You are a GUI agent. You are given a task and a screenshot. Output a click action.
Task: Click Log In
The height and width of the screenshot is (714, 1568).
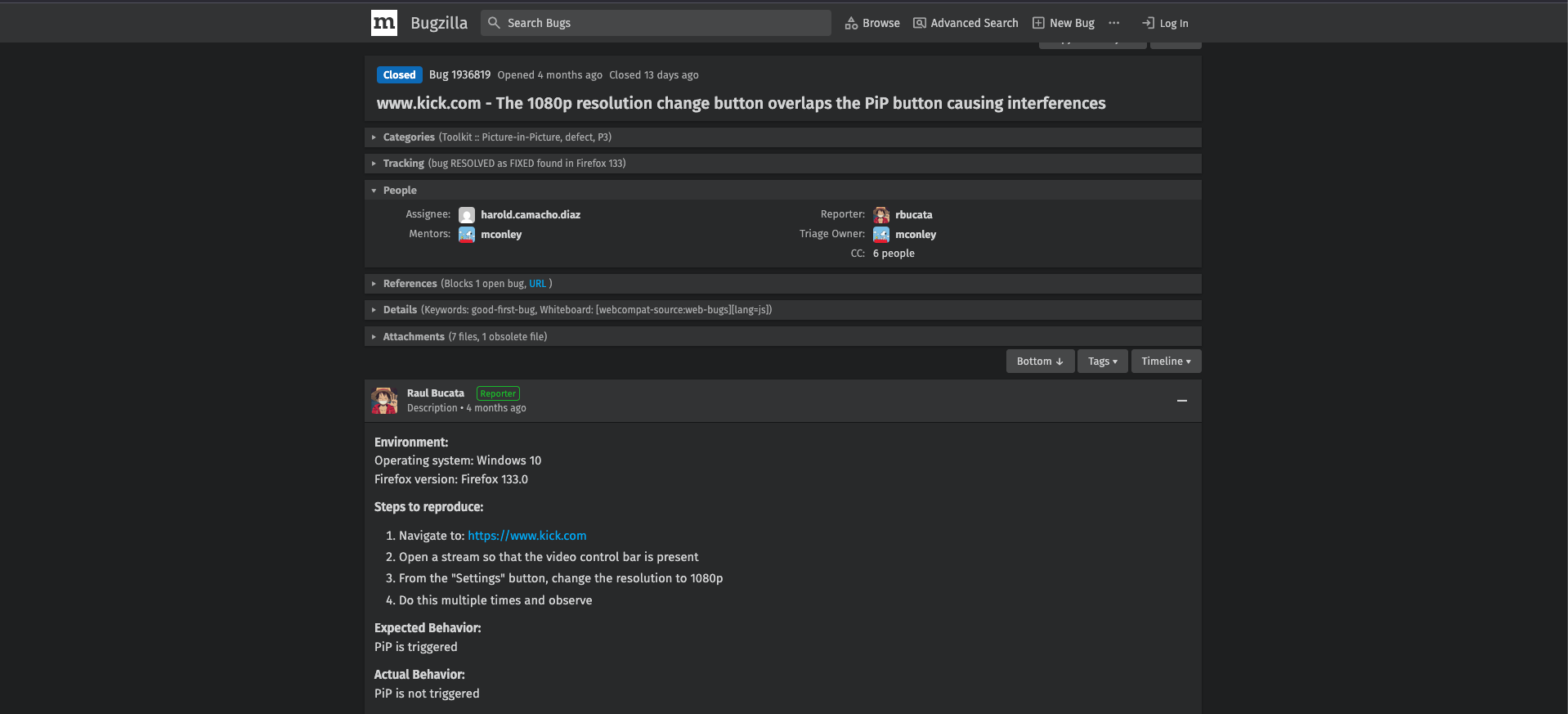point(1166,23)
